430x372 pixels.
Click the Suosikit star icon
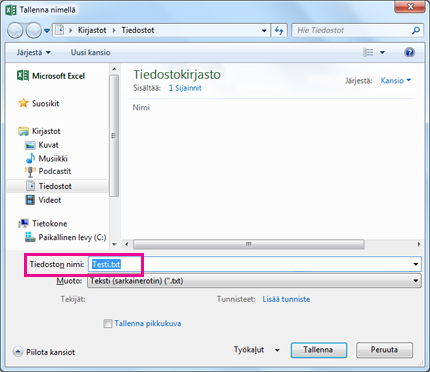click(x=23, y=103)
